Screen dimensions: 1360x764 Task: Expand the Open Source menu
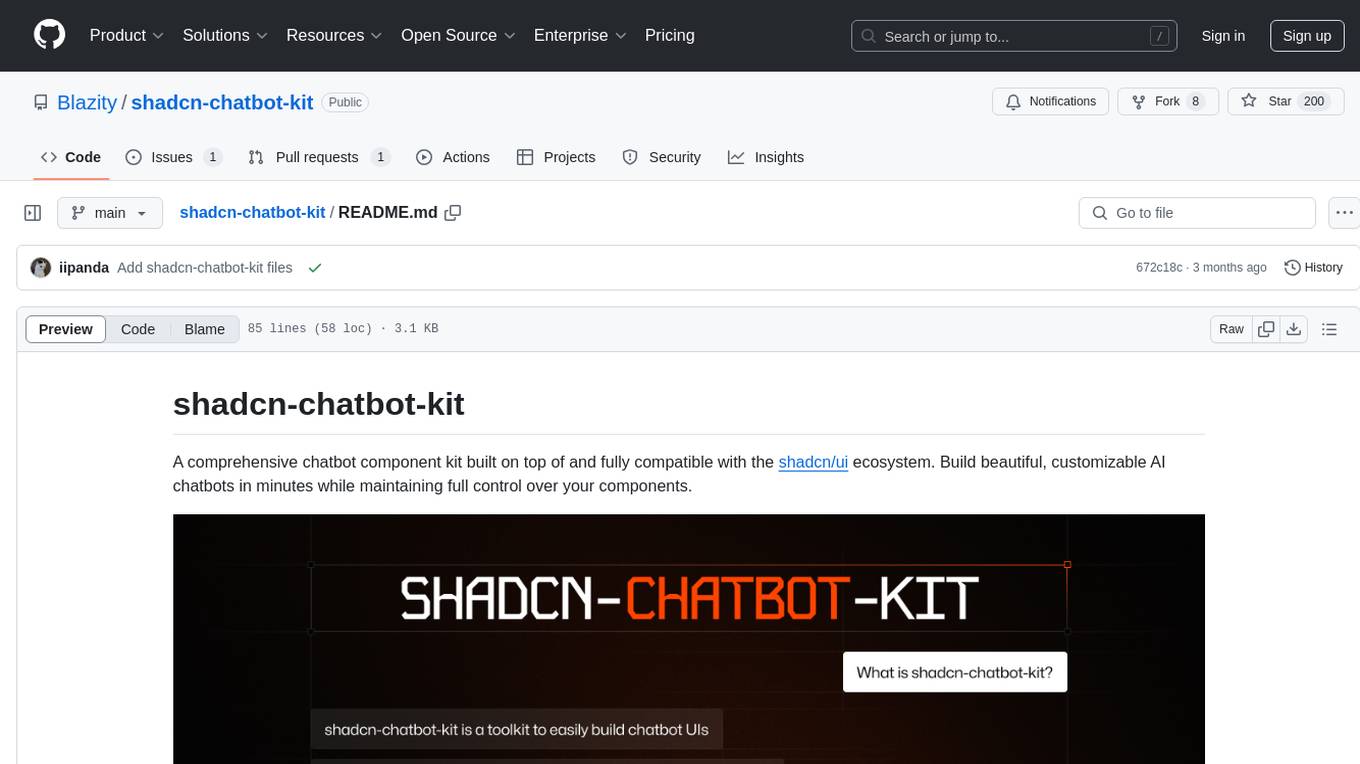point(458,35)
